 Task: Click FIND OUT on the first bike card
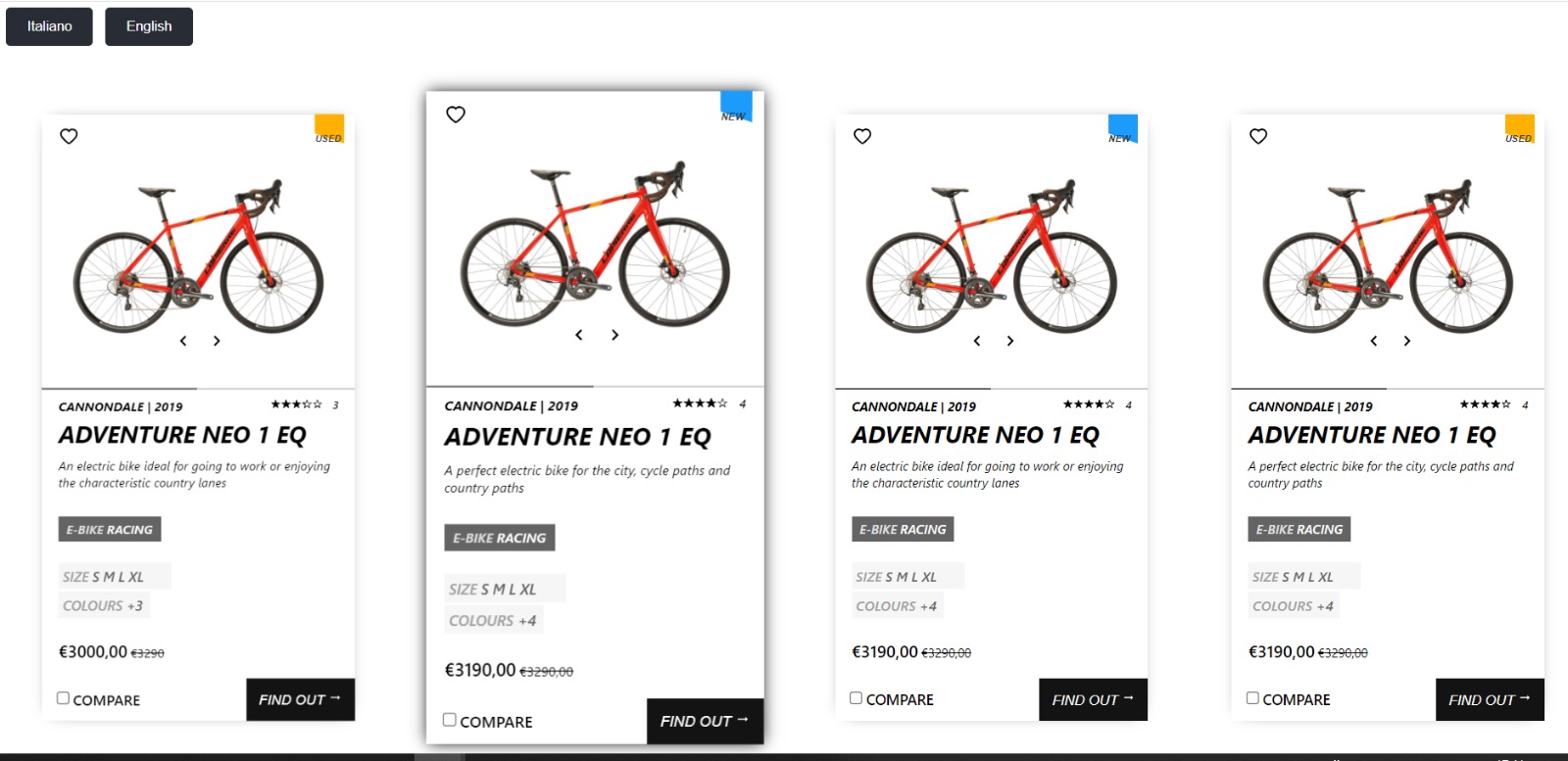coord(300,699)
